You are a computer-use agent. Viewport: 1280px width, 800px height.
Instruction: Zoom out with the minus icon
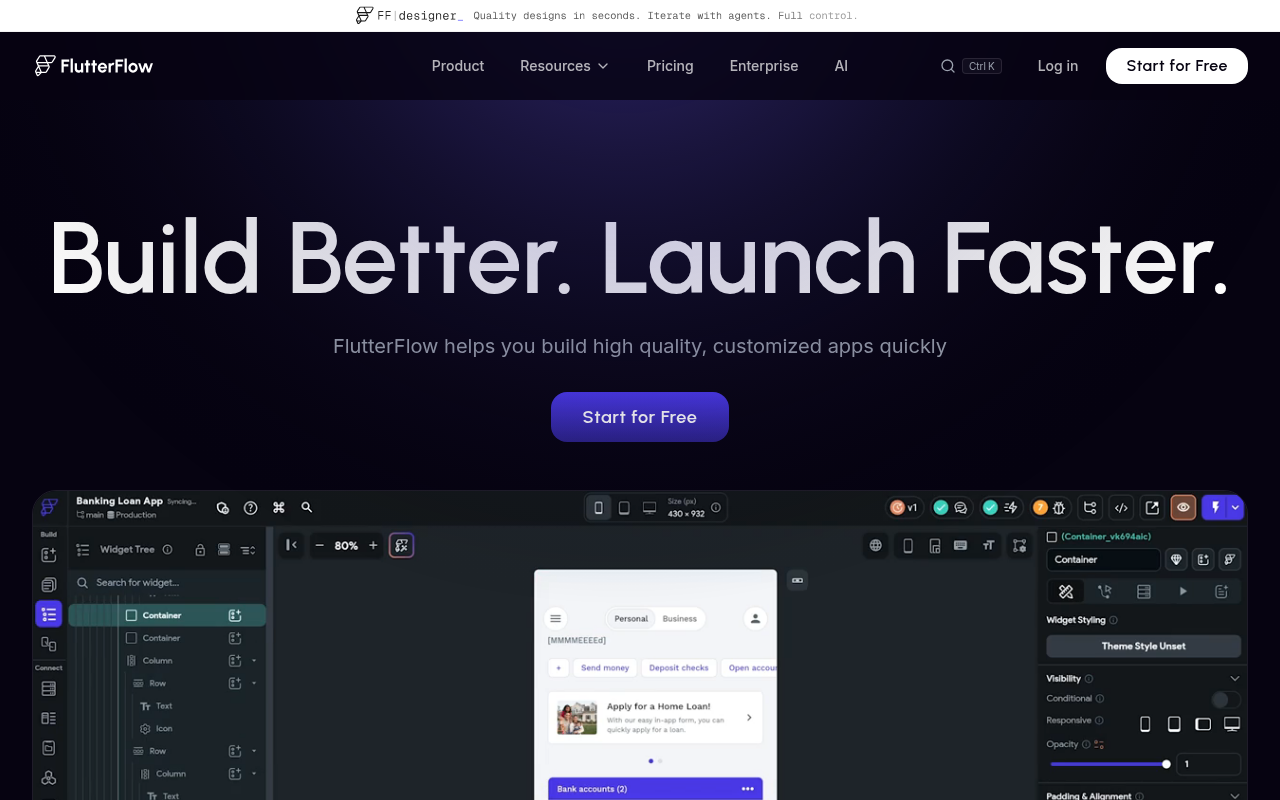pyautogui.click(x=320, y=545)
